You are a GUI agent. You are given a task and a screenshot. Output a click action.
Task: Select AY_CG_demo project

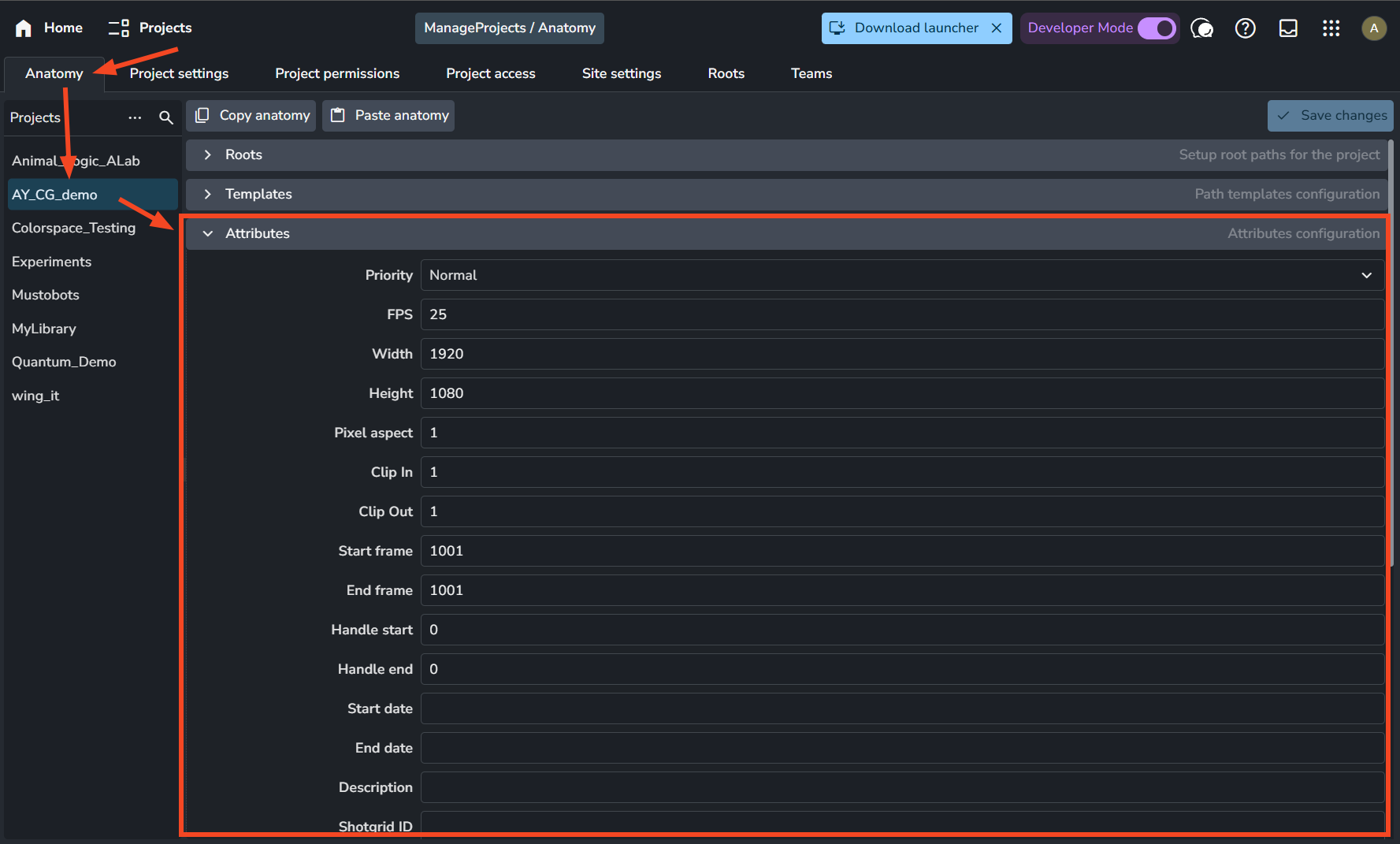pyautogui.click(x=92, y=195)
